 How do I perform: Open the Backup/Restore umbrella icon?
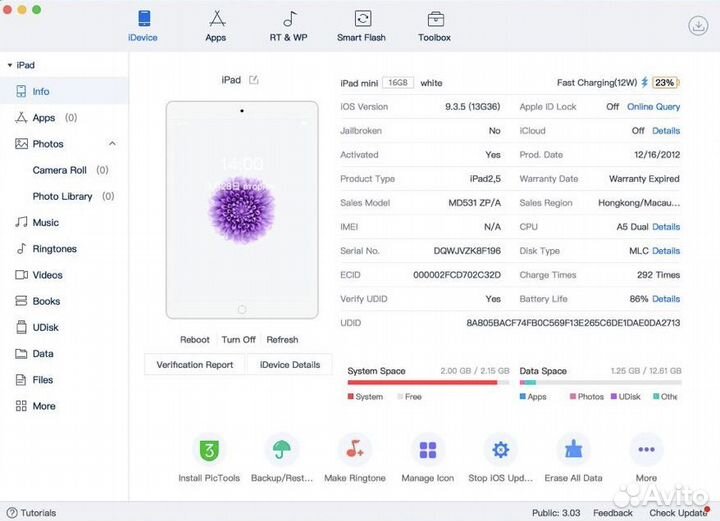pos(282,450)
